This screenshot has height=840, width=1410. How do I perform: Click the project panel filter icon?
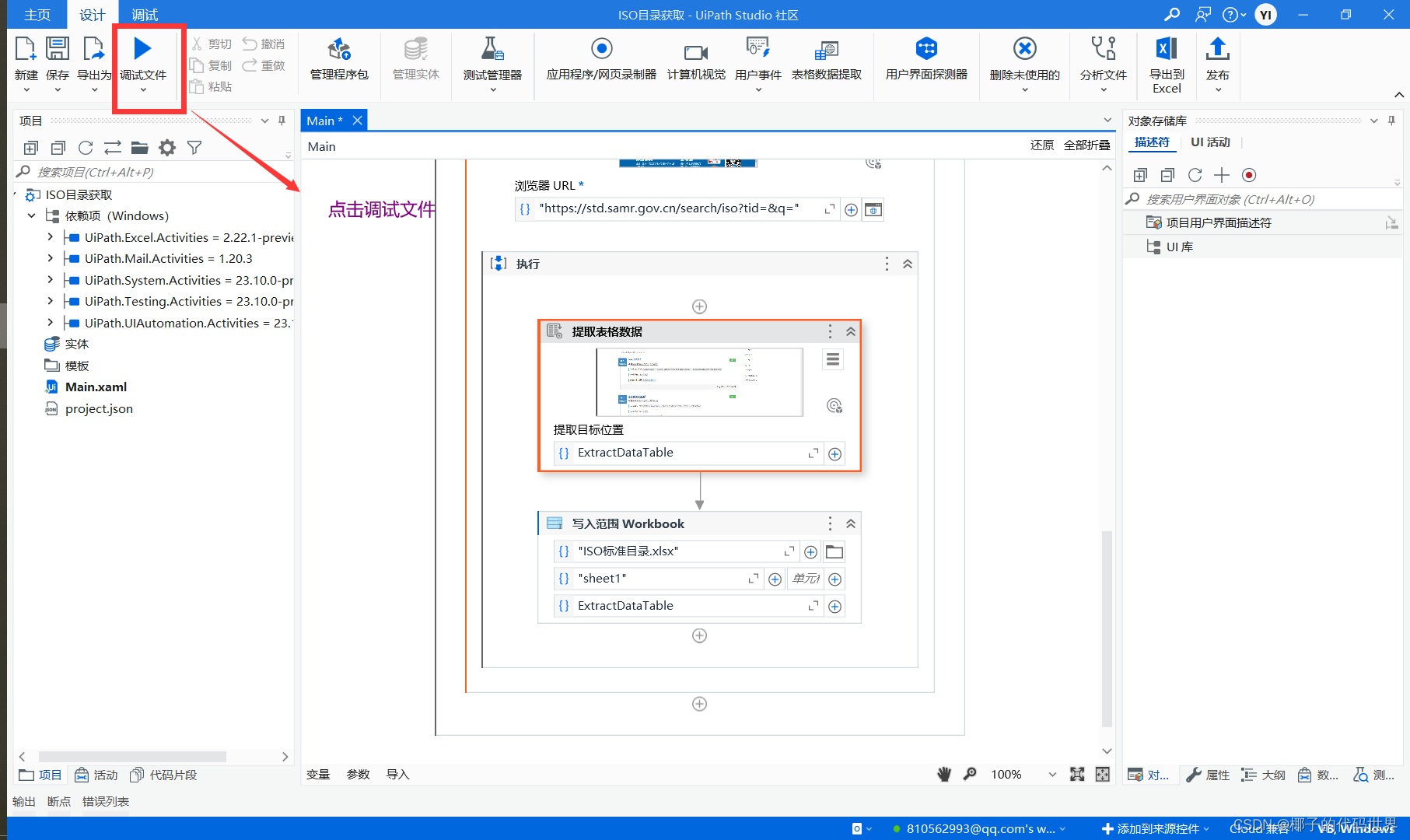[194, 148]
